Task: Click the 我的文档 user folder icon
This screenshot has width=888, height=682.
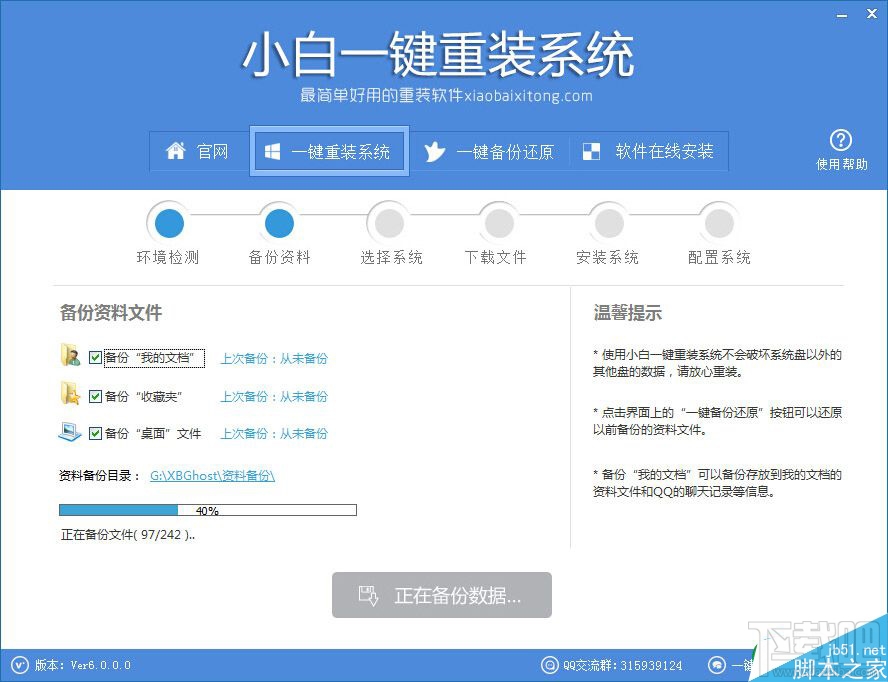Action: point(70,355)
